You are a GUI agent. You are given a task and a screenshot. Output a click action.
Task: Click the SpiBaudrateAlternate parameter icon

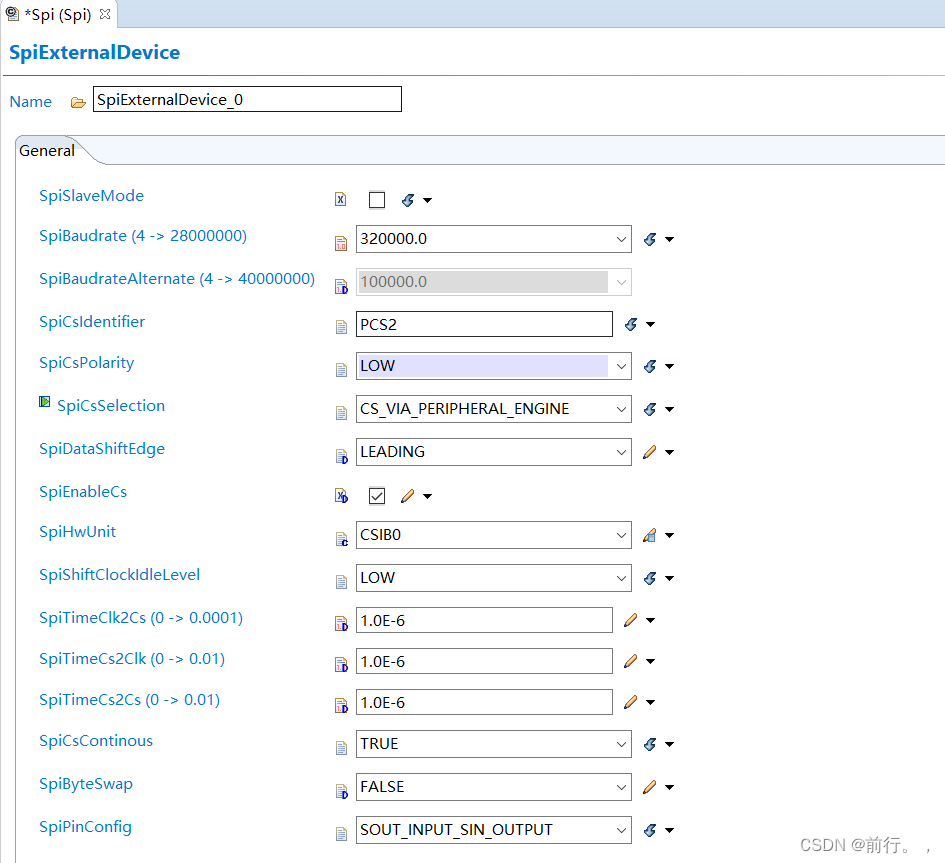341,286
